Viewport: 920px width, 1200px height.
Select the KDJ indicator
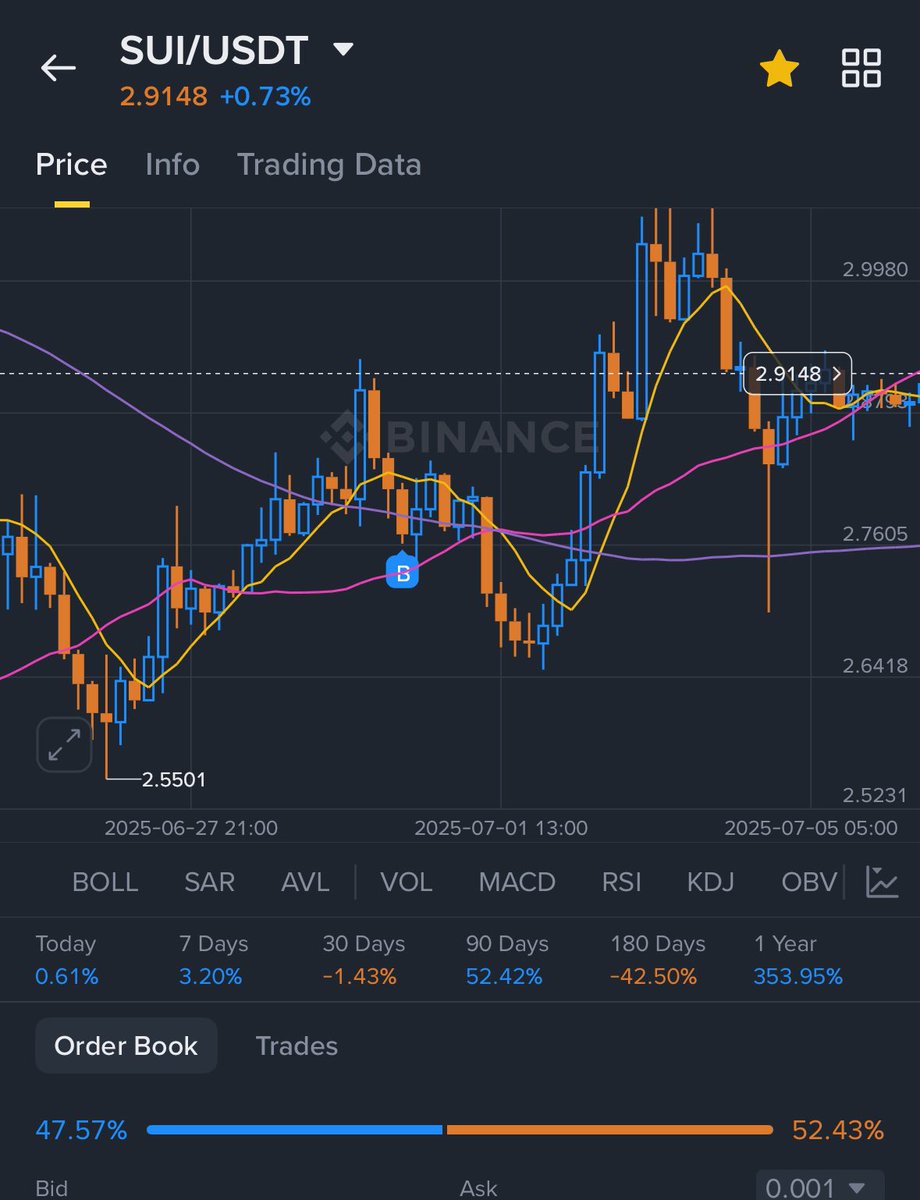point(709,882)
